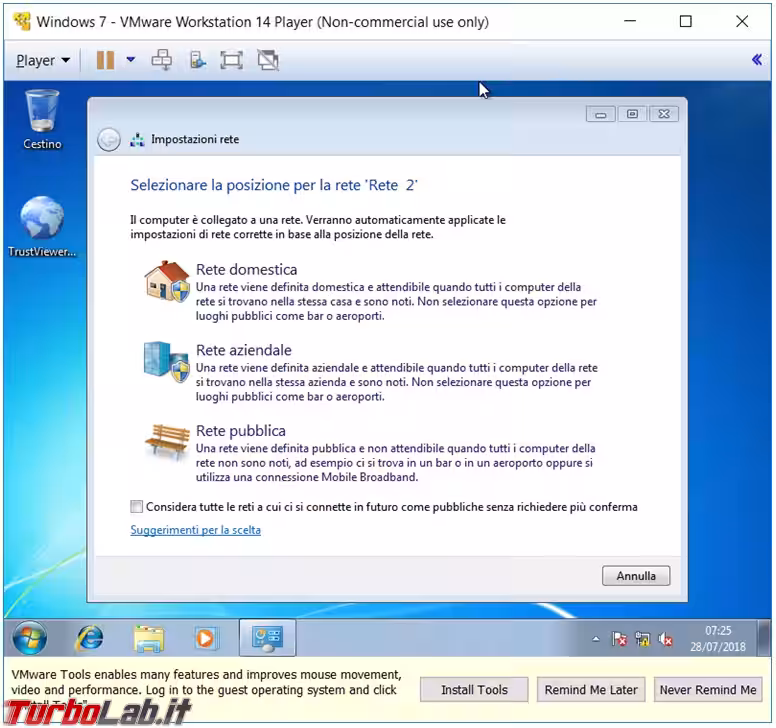Pause the virtual machine
This screenshot has width=776, height=728.
coord(105,60)
